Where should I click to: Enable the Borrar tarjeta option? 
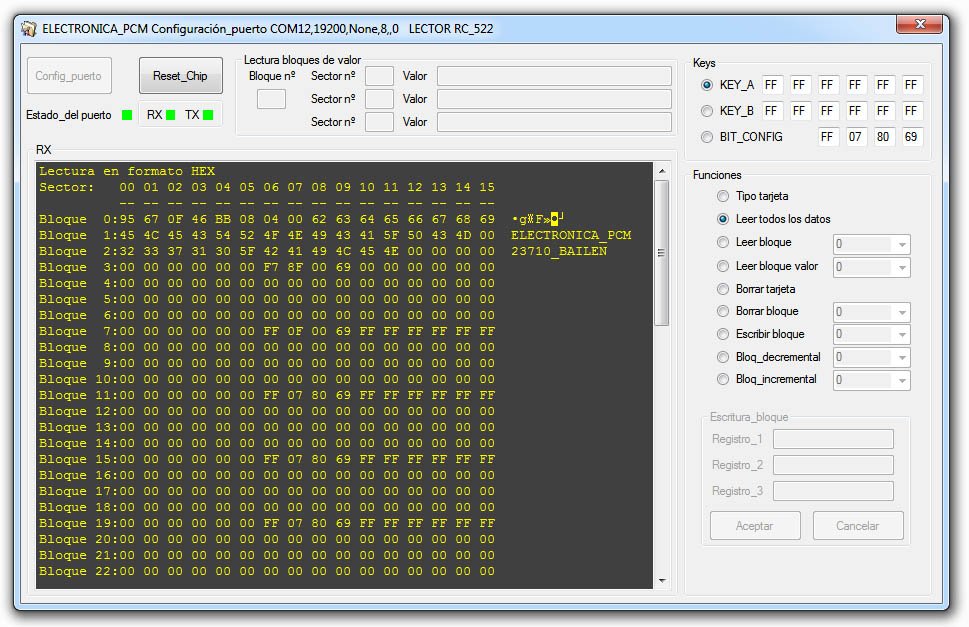click(x=723, y=288)
